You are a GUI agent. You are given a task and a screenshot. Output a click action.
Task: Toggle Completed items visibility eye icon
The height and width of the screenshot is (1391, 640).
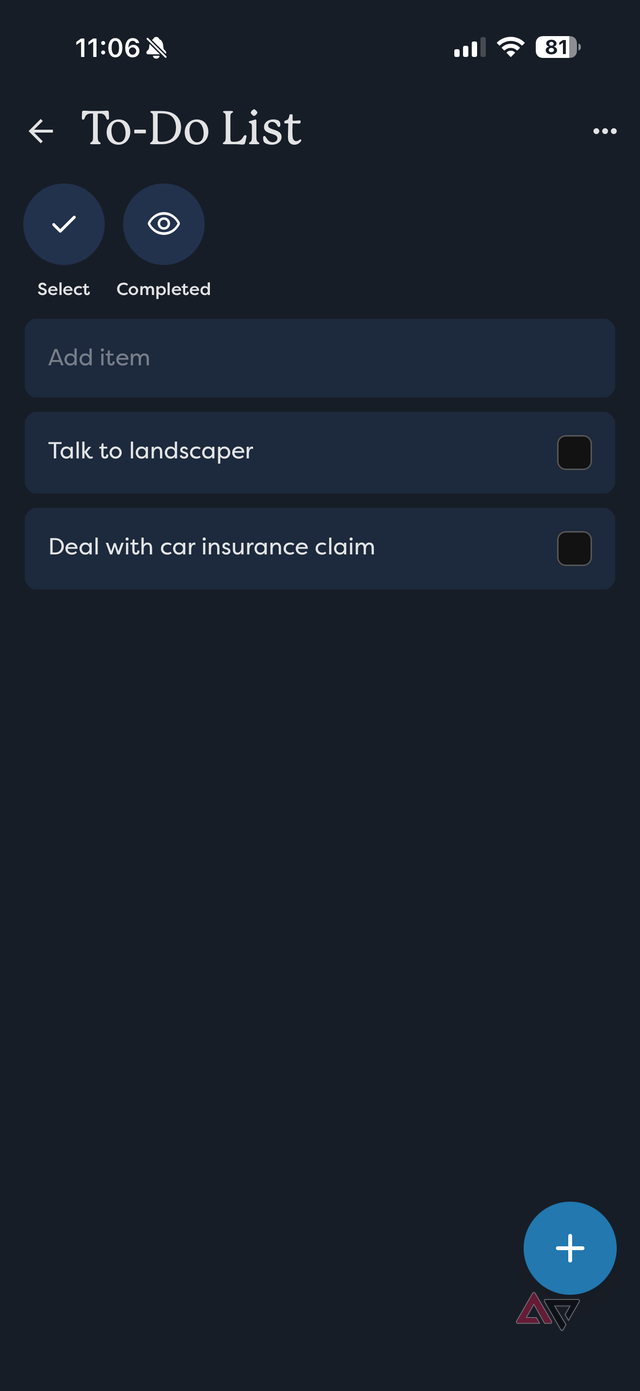pyautogui.click(x=163, y=224)
